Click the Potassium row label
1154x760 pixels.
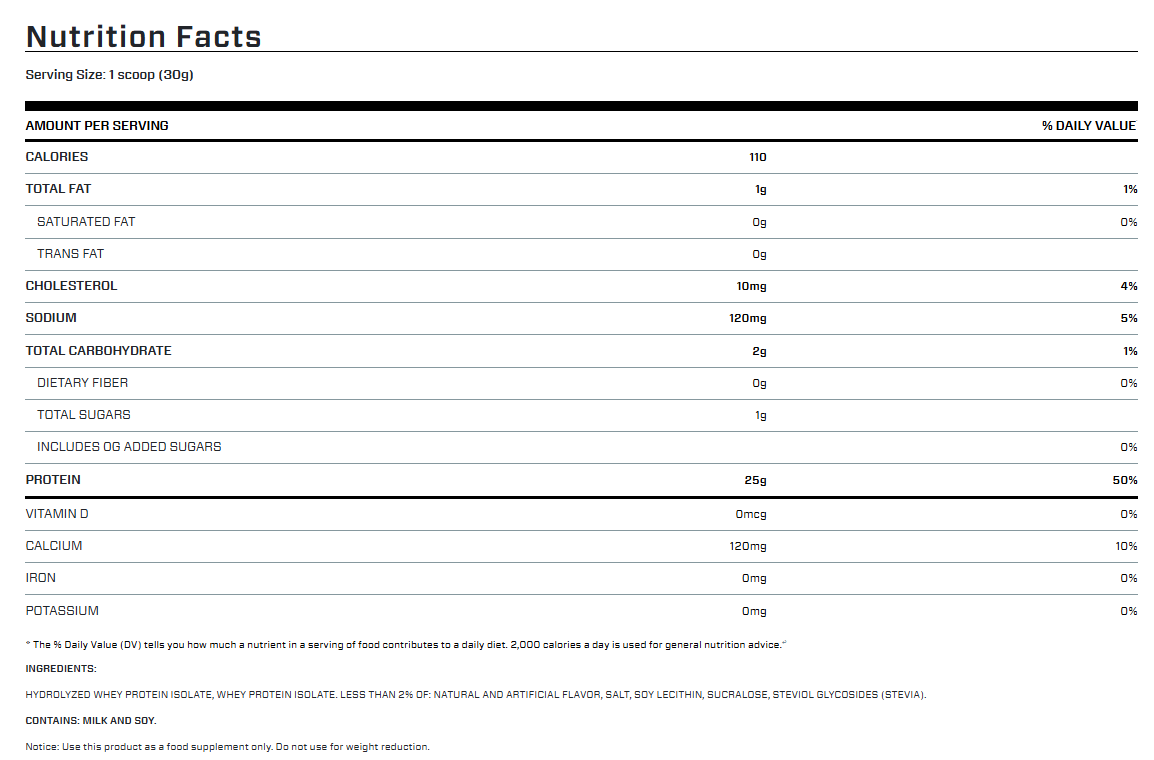pos(62,611)
